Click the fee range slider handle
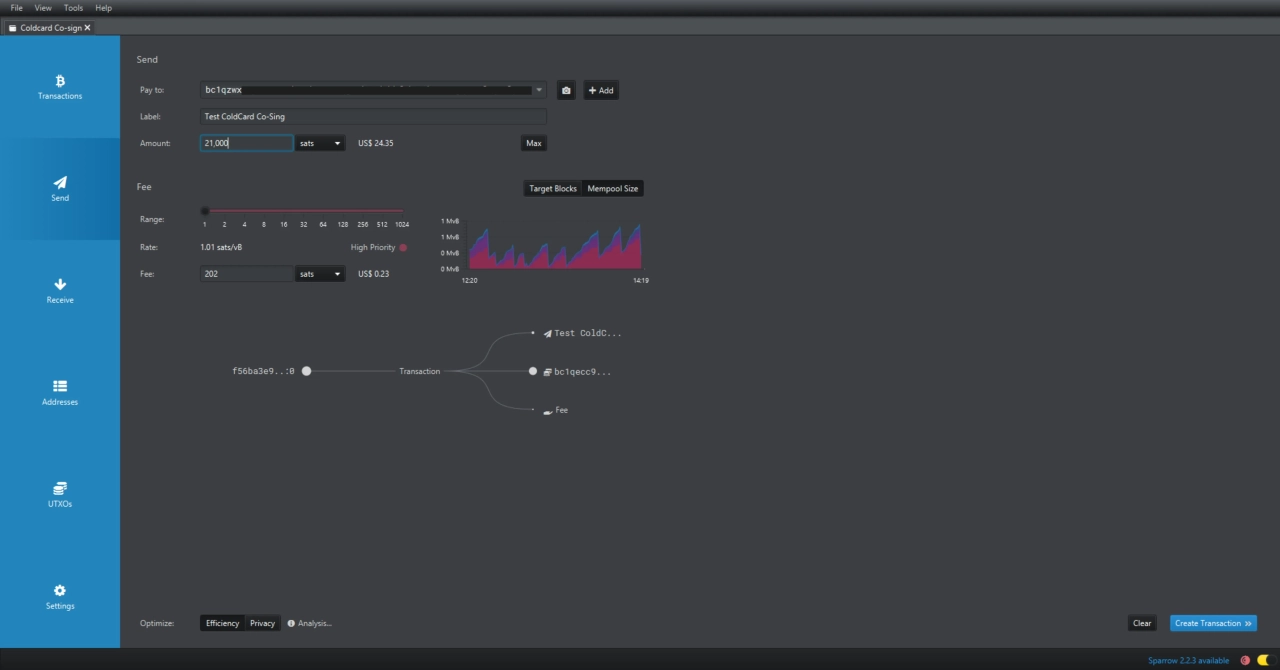The height and width of the screenshot is (670, 1280). click(x=205, y=211)
